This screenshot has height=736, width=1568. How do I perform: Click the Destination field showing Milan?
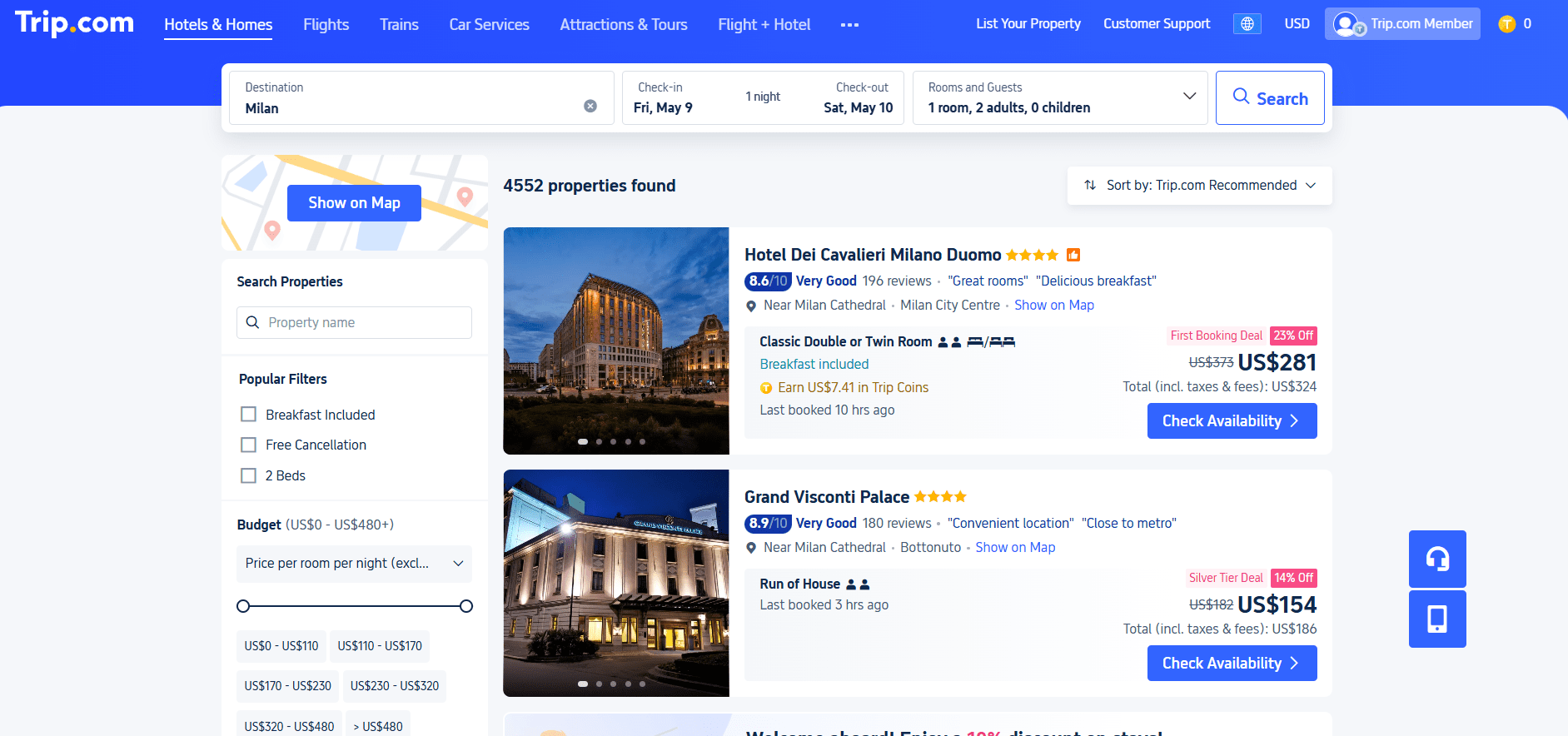pyautogui.click(x=421, y=98)
